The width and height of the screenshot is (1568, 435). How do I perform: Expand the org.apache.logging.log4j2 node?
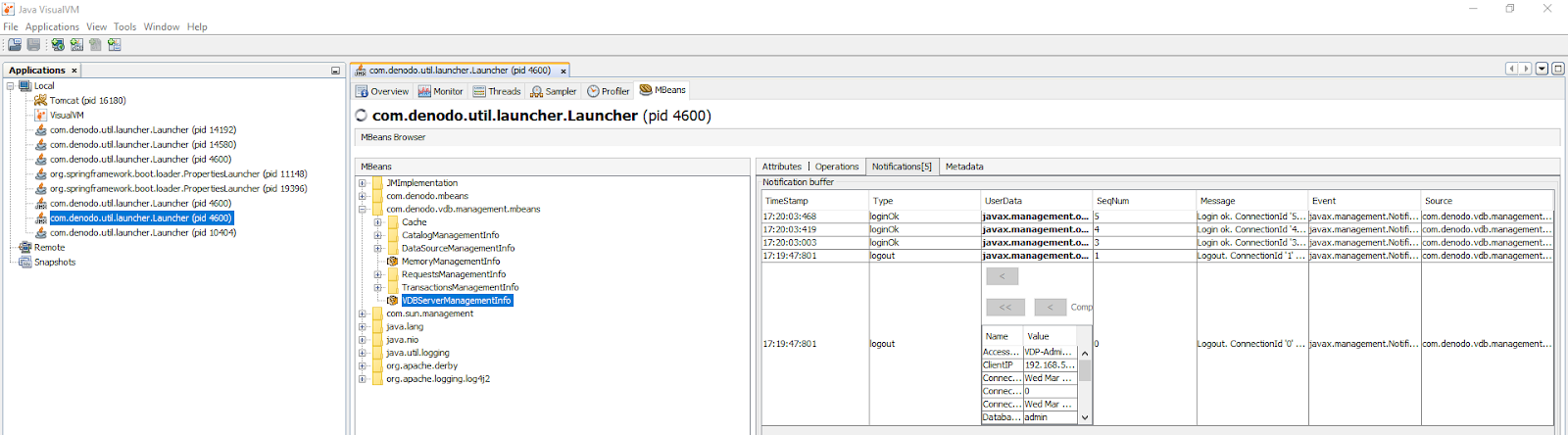point(362,379)
